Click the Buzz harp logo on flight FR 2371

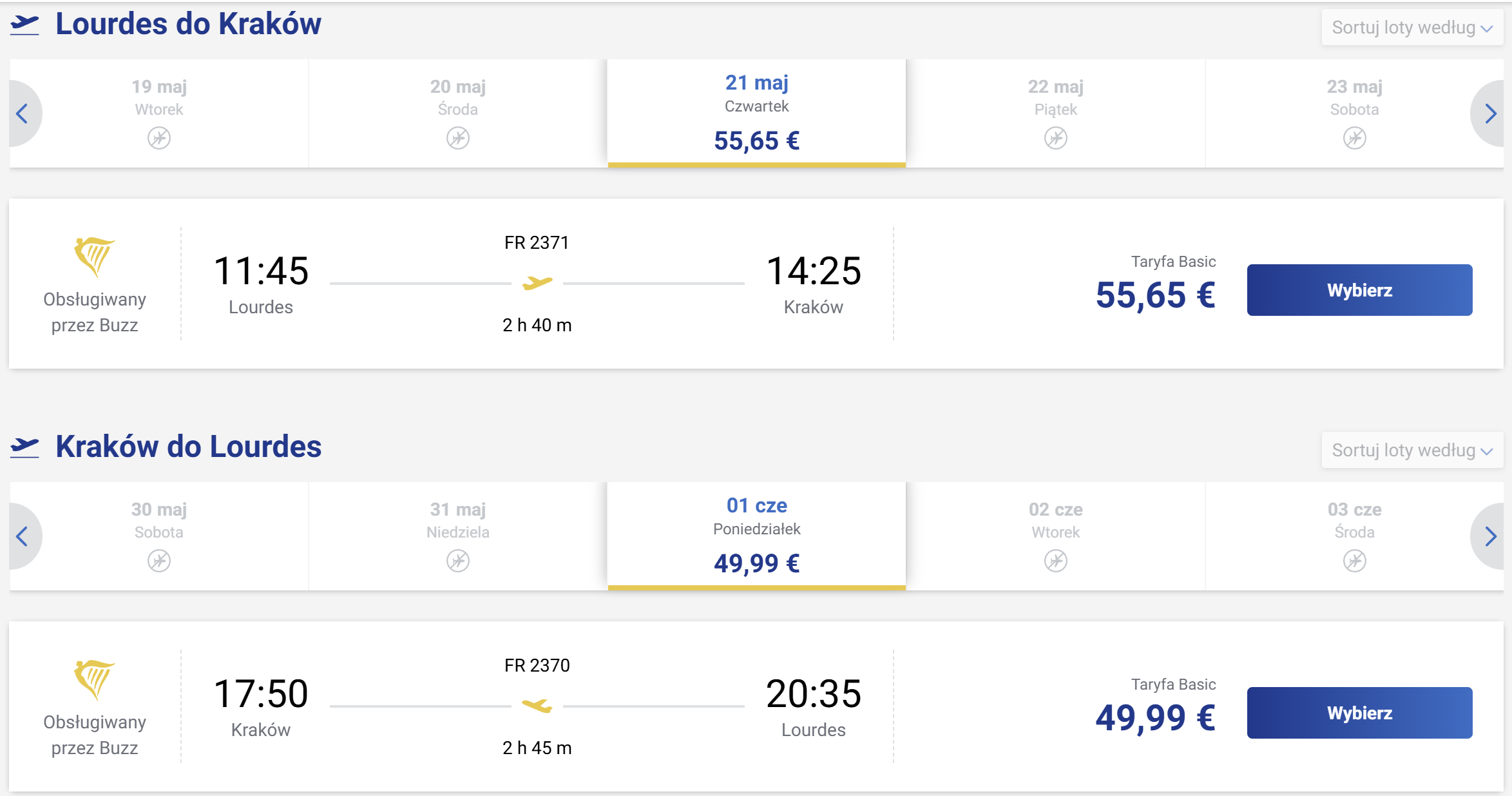click(x=94, y=257)
